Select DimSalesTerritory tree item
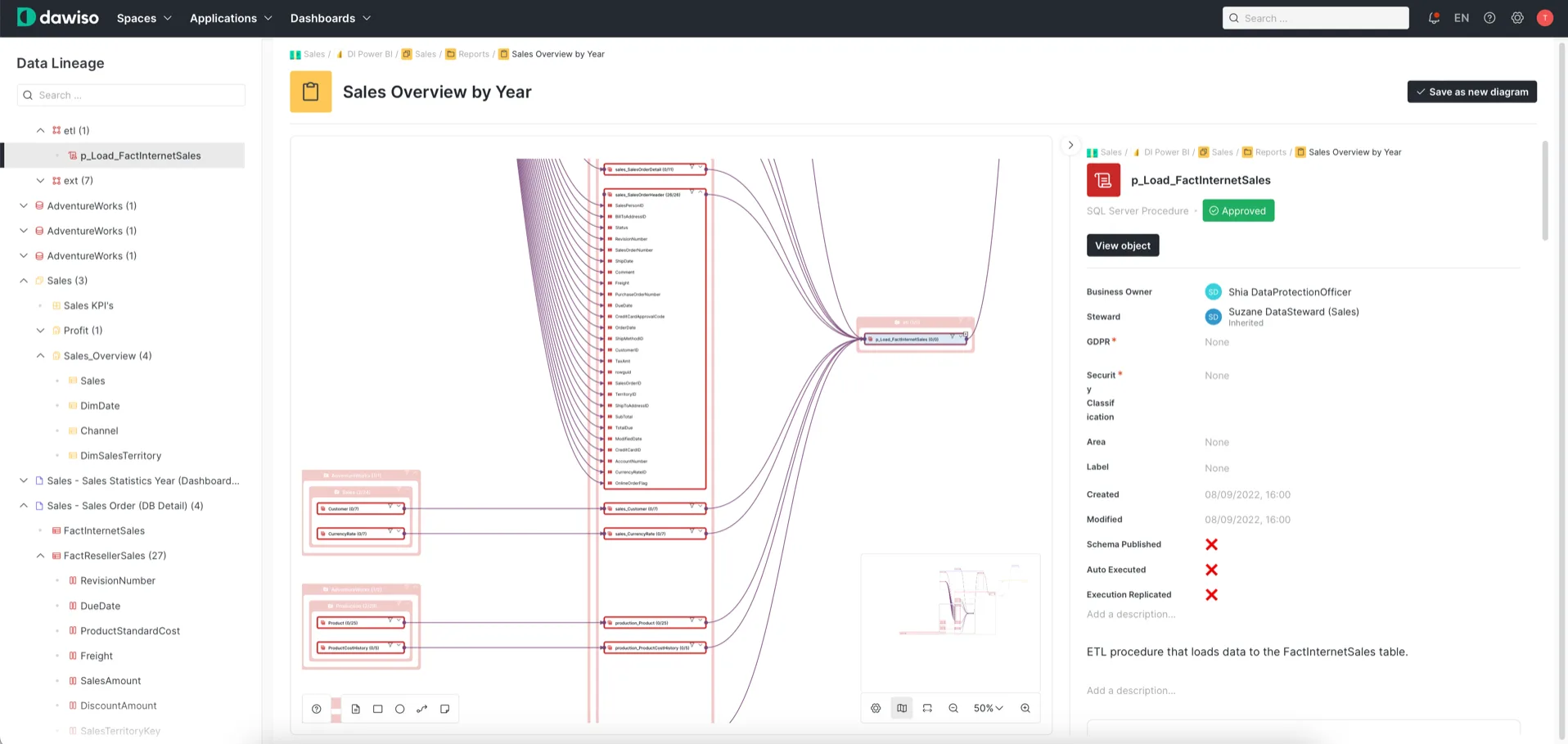 pyautogui.click(x=120, y=456)
